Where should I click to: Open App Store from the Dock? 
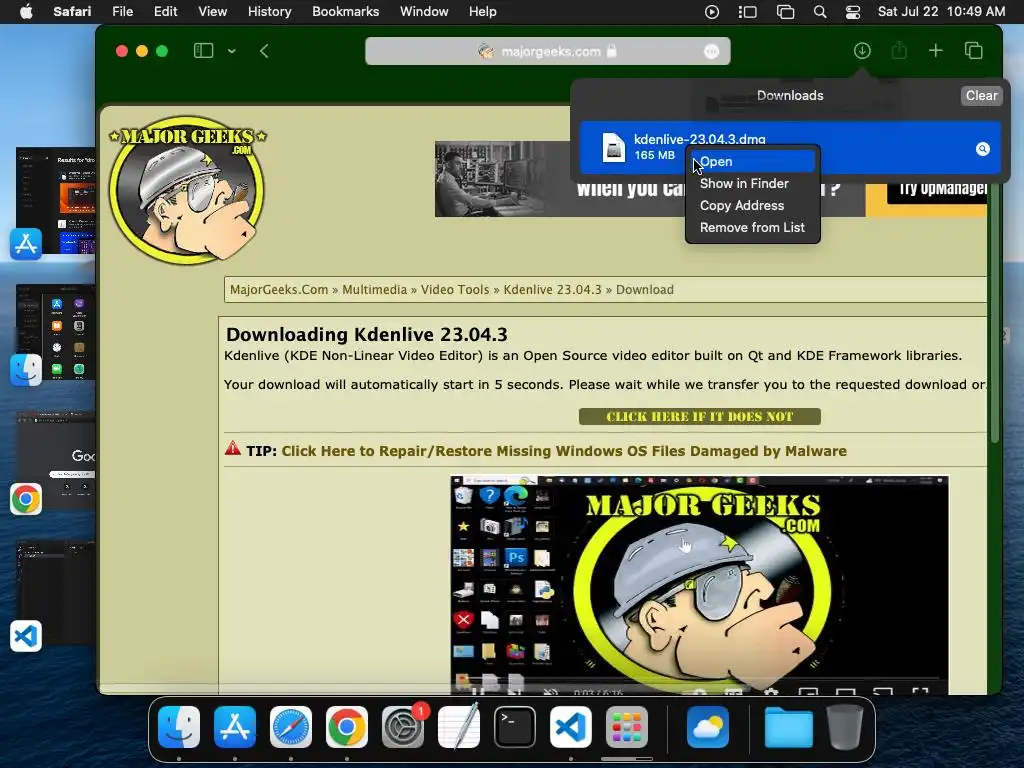(x=235, y=726)
